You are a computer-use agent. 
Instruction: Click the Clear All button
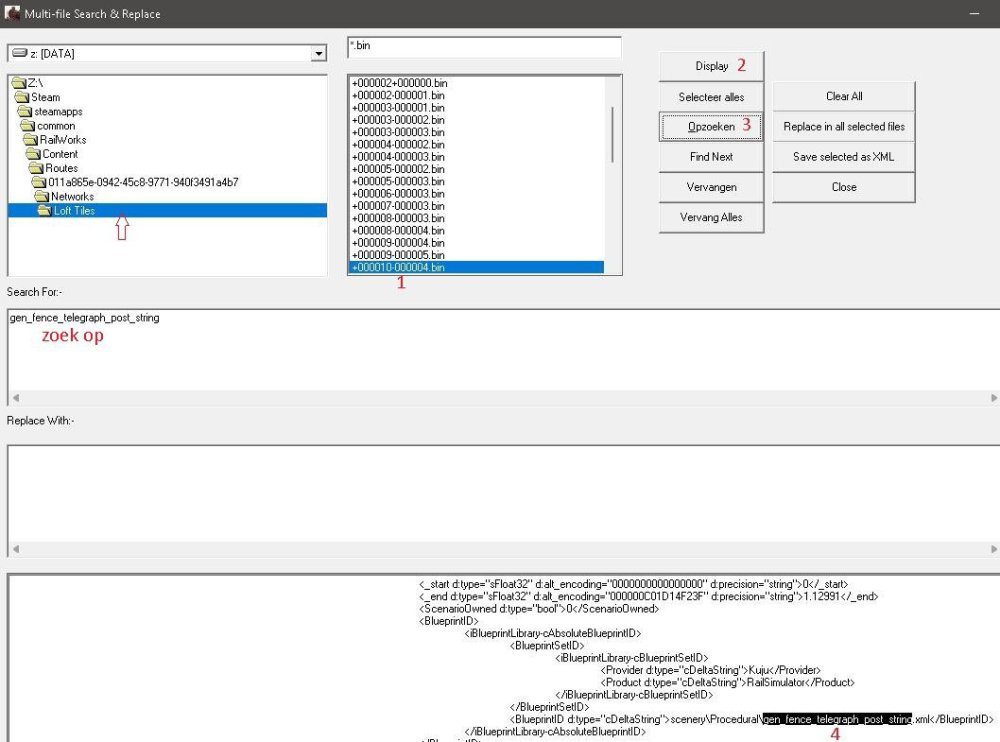coord(843,97)
